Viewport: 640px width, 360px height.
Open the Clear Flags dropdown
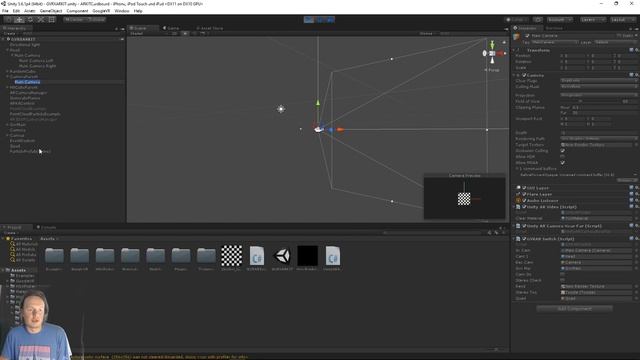pos(599,81)
